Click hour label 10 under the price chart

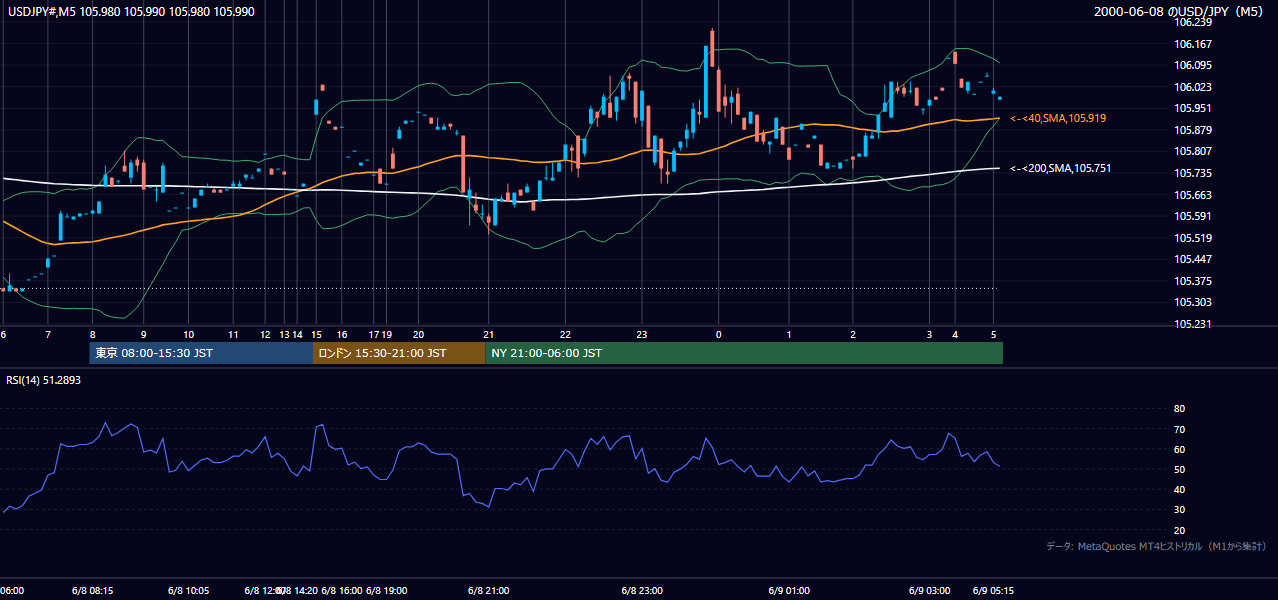coord(188,334)
